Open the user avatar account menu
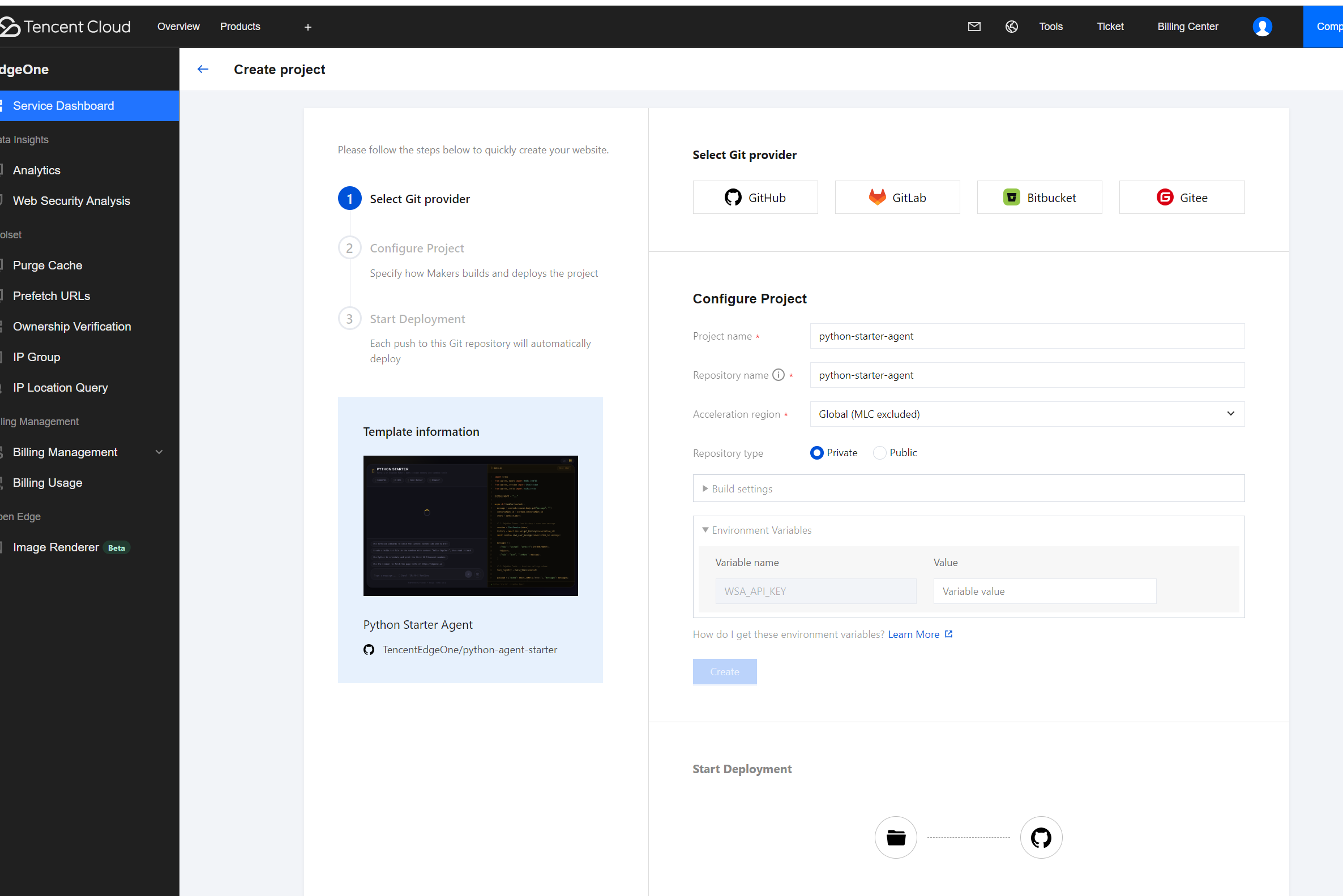The image size is (1343, 896). [x=1262, y=26]
